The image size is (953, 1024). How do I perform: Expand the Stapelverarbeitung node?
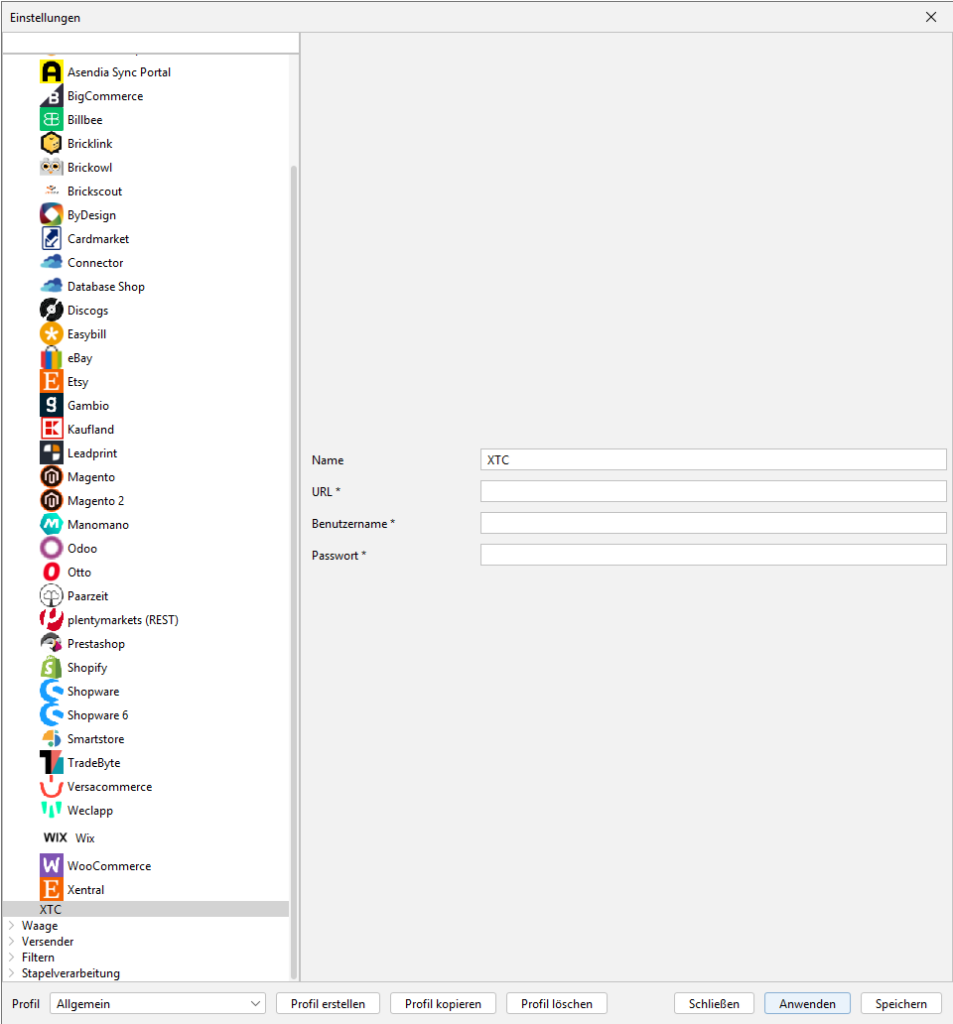11,973
